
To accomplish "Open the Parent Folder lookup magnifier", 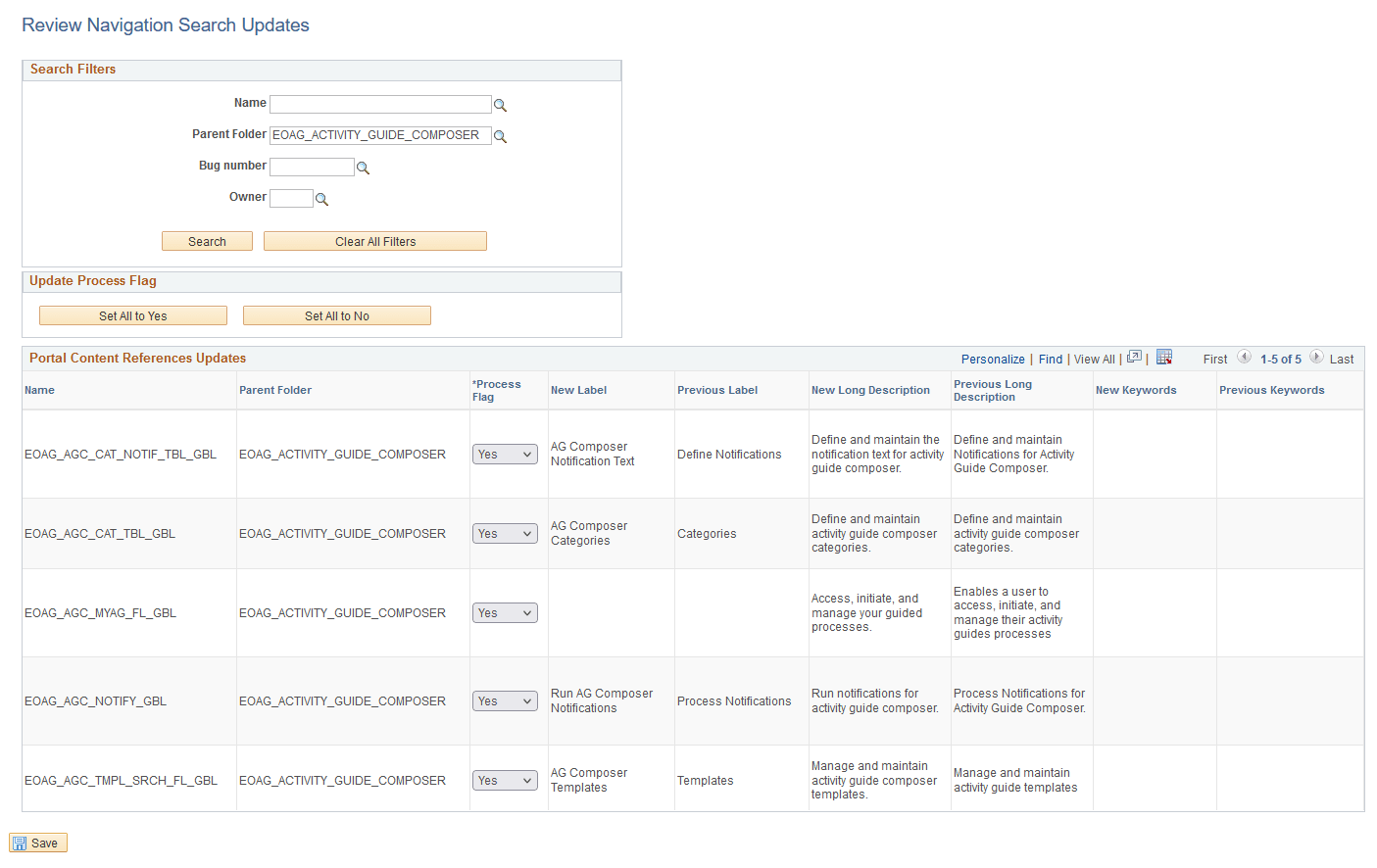I will coord(501,136).
